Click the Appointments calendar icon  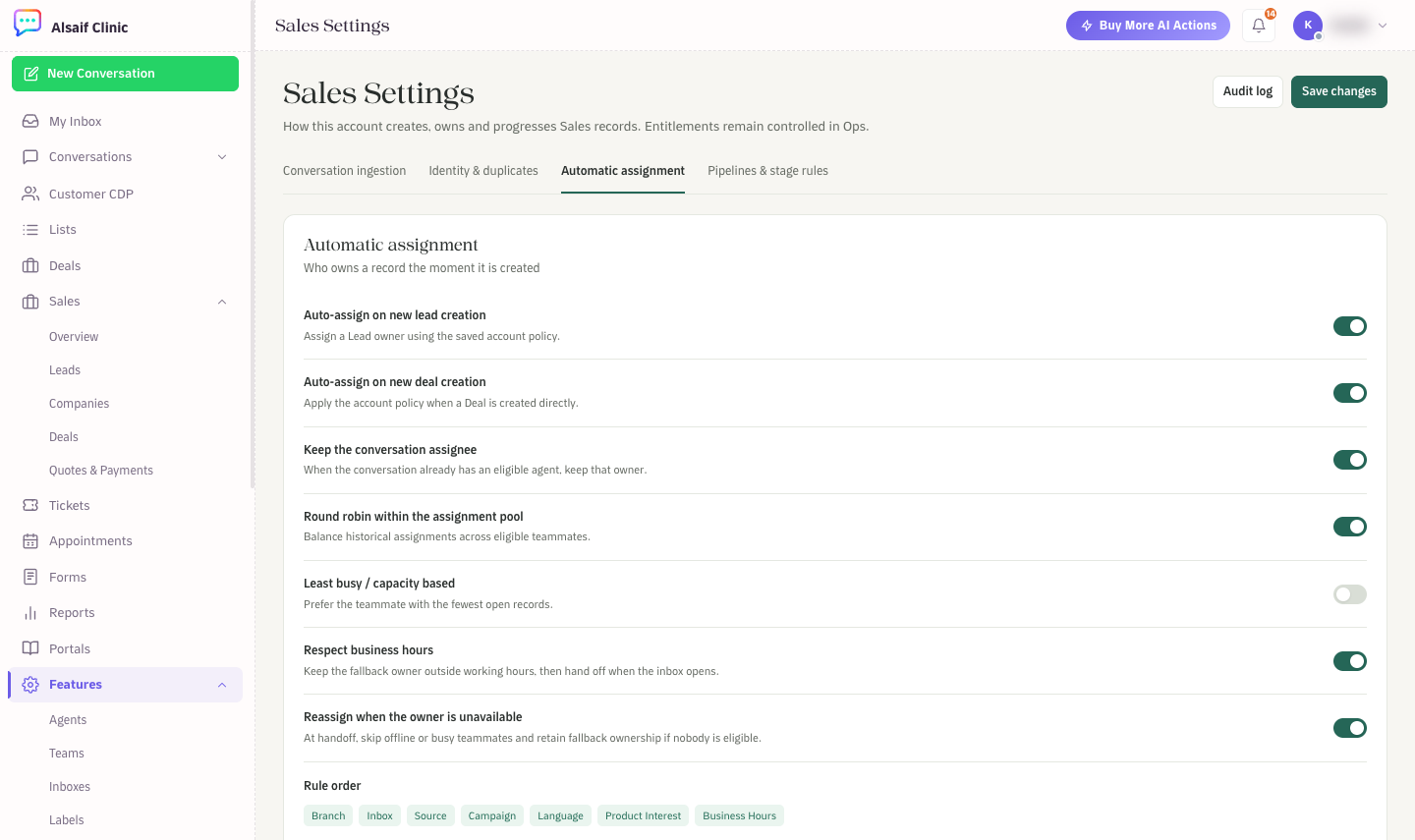(30, 540)
